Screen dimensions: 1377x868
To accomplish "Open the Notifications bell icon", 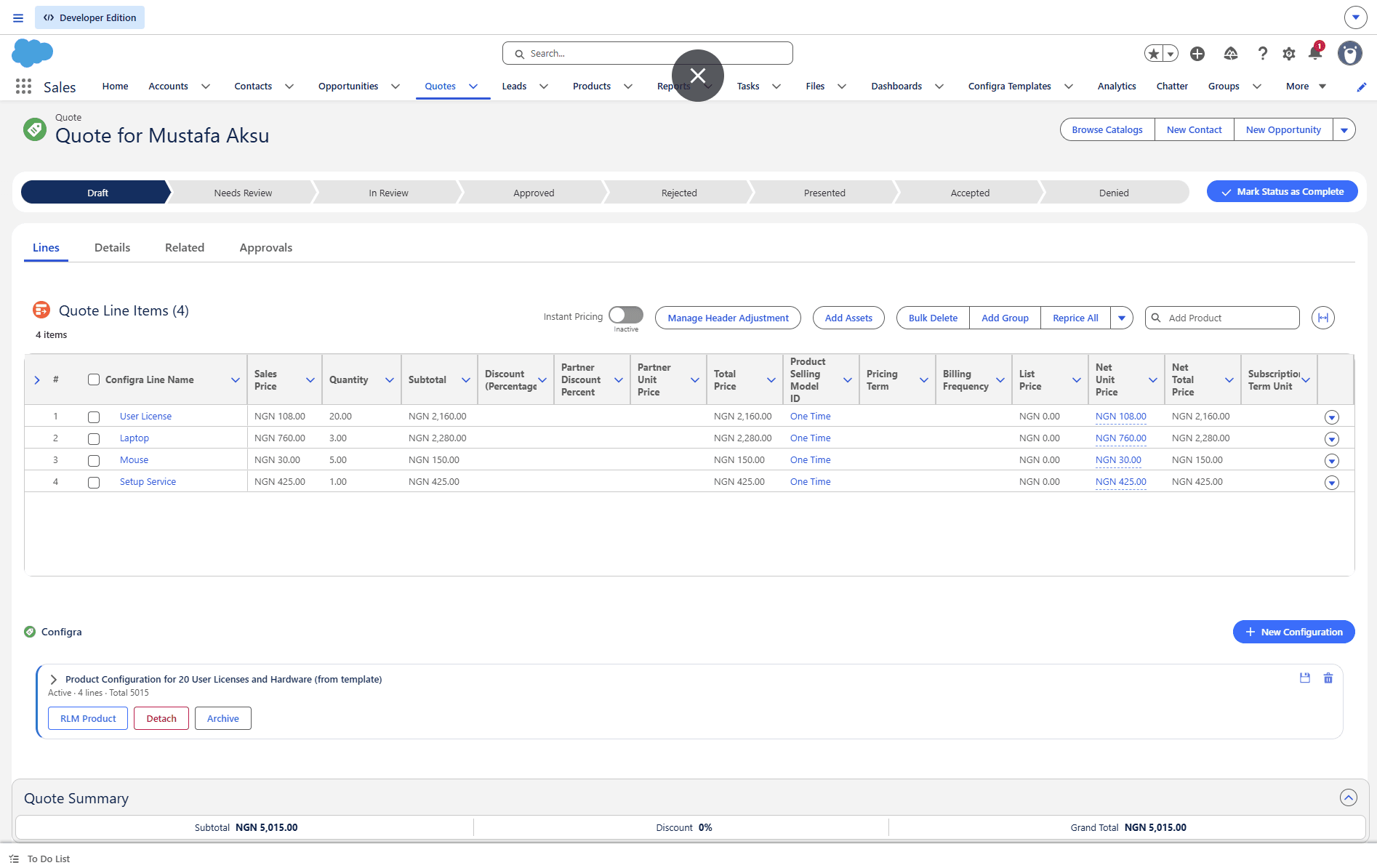I will click(x=1315, y=52).
